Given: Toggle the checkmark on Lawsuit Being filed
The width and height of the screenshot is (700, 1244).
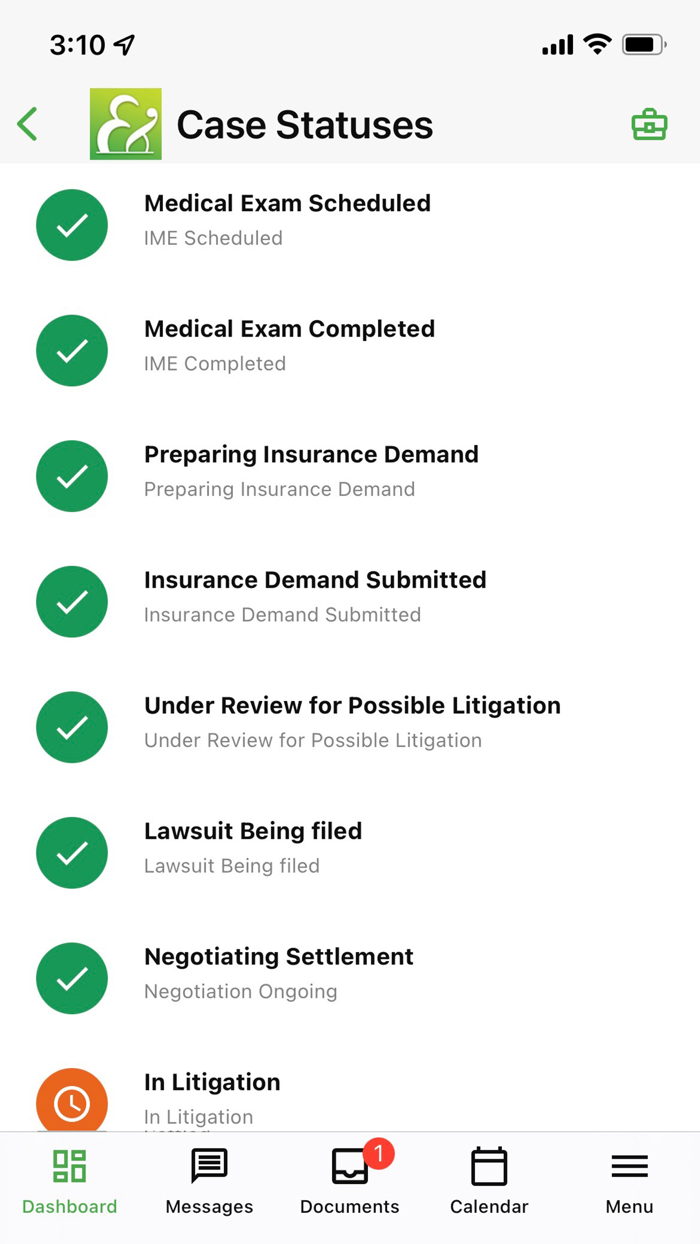Looking at the screenshot, I should pyautogui.click(x=72, y=852).
